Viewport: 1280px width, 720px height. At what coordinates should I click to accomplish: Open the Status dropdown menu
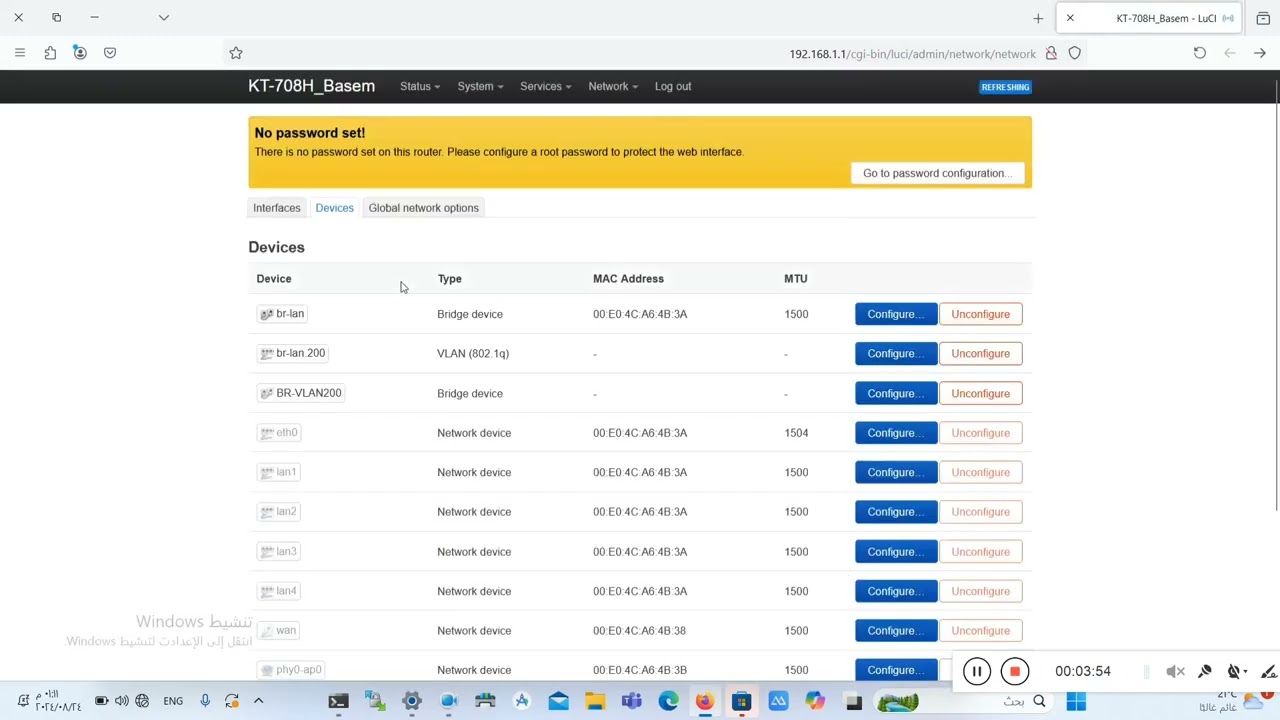[x=420, y=86]
